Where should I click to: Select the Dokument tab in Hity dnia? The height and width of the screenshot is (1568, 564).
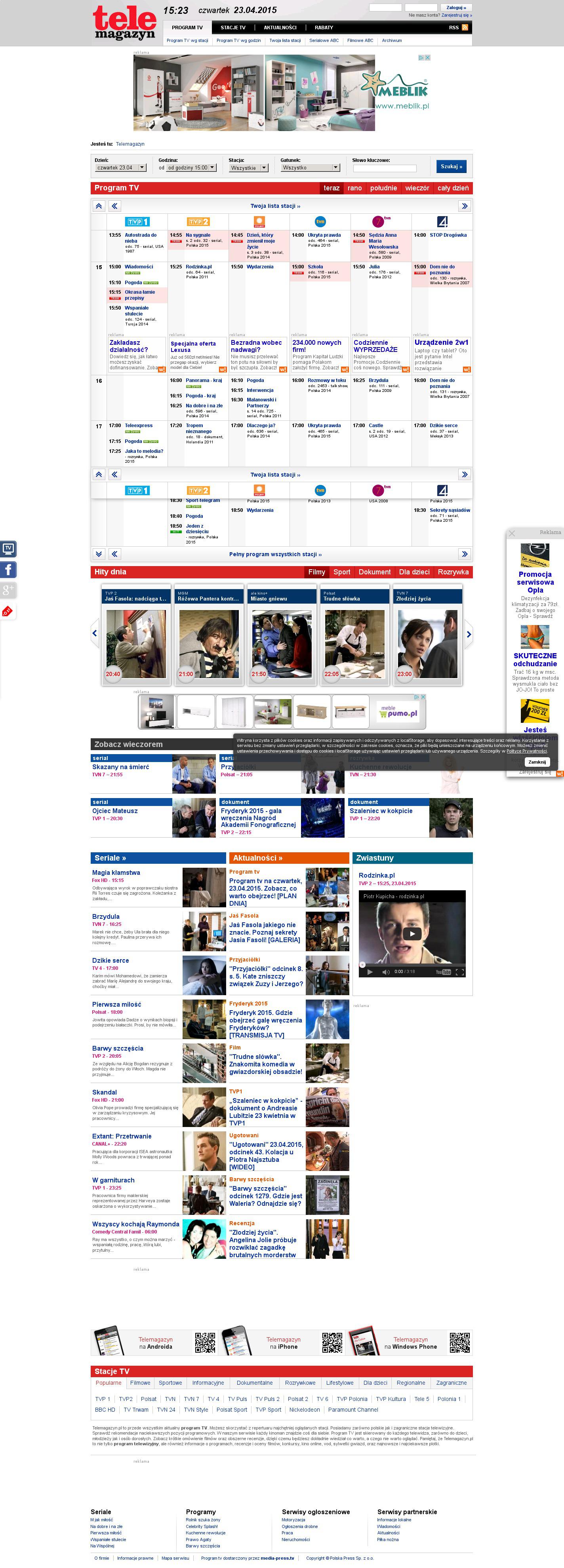375,572
